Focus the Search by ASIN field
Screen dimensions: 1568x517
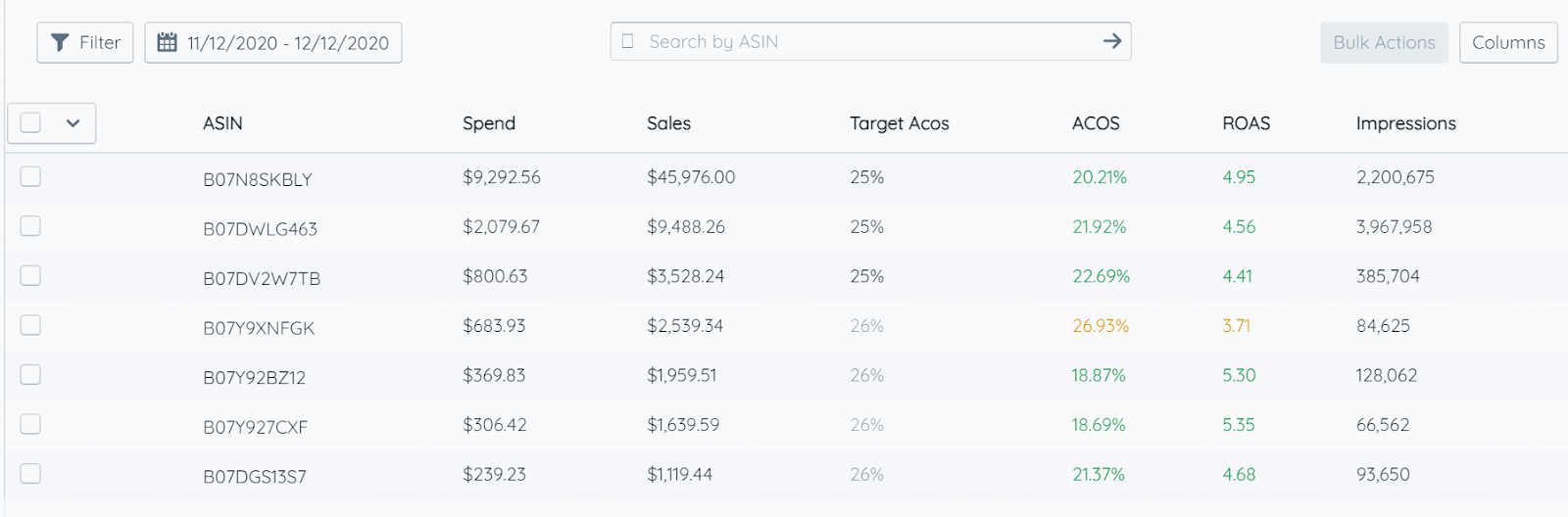pos(870,41)
